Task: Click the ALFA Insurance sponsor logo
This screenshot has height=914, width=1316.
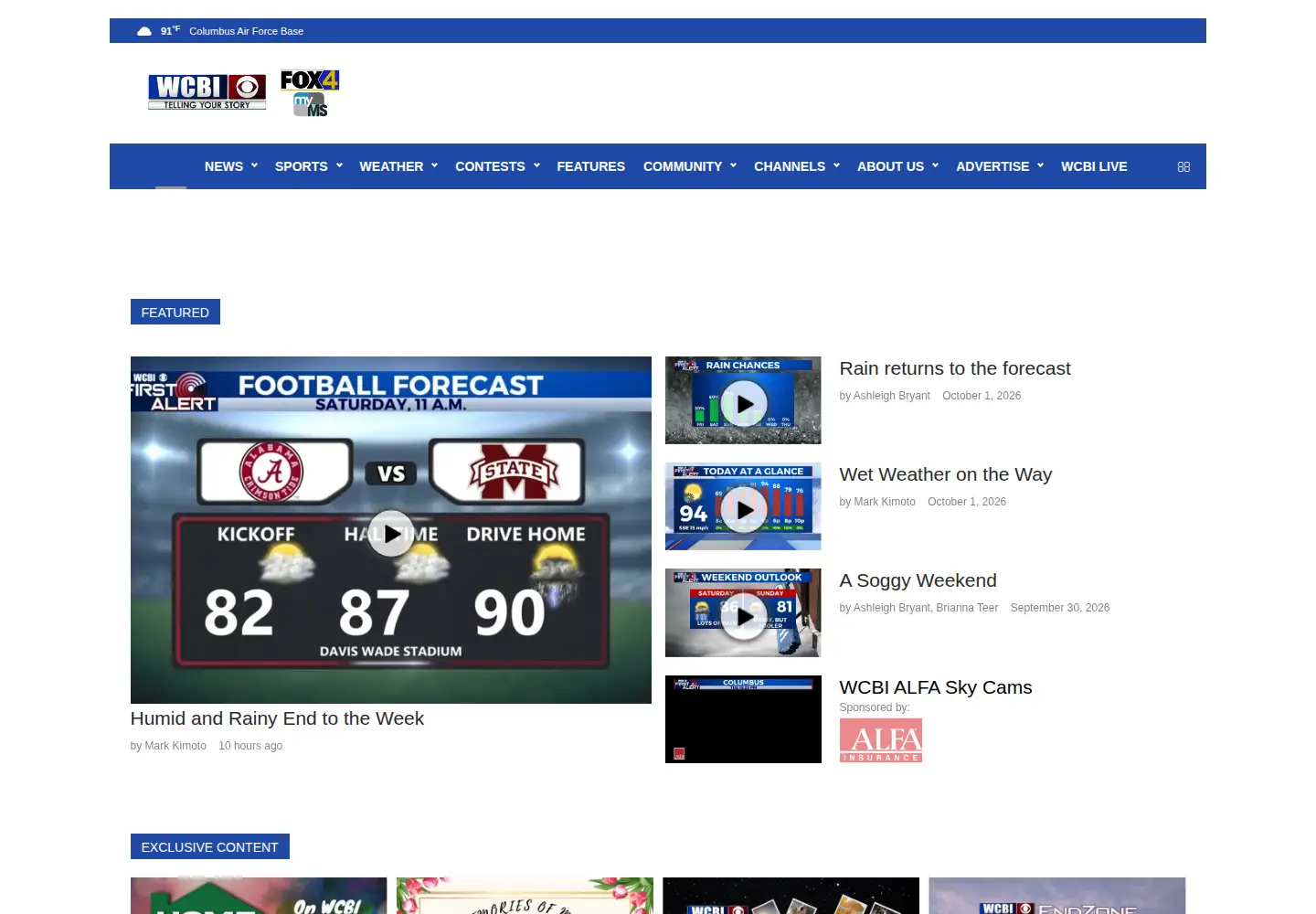Action: click(880, 740)
